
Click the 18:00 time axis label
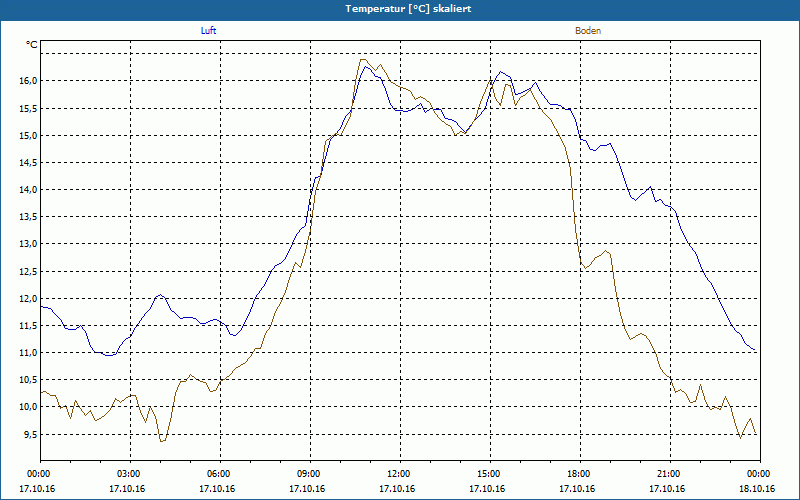click(x=581, y=474)
